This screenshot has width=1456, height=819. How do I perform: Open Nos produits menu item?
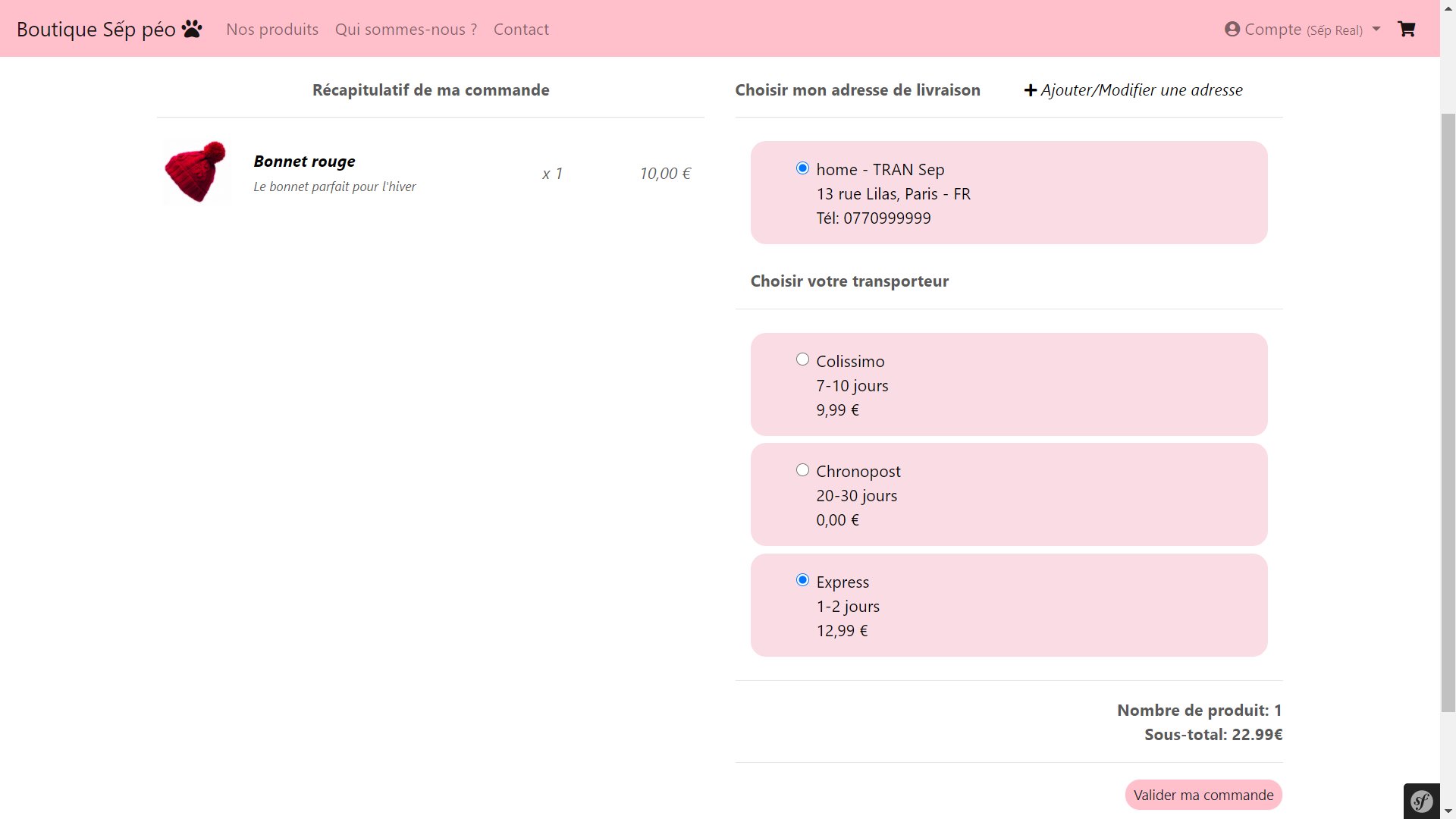[272, 30]
